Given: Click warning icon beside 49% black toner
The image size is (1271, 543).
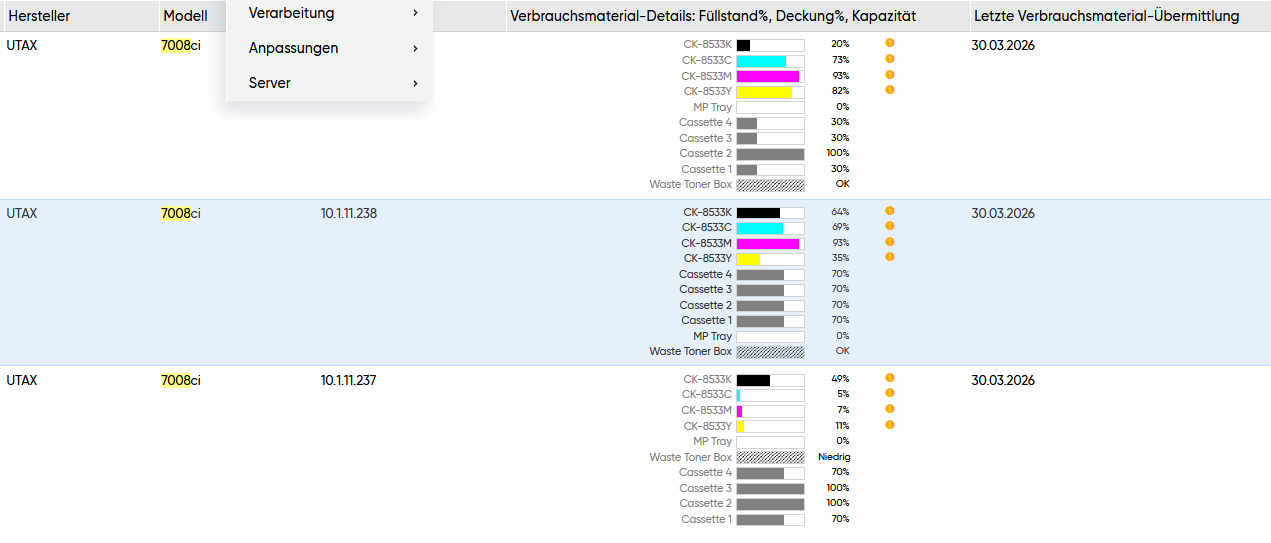Looking at the screenshot, I should (889, 378).
